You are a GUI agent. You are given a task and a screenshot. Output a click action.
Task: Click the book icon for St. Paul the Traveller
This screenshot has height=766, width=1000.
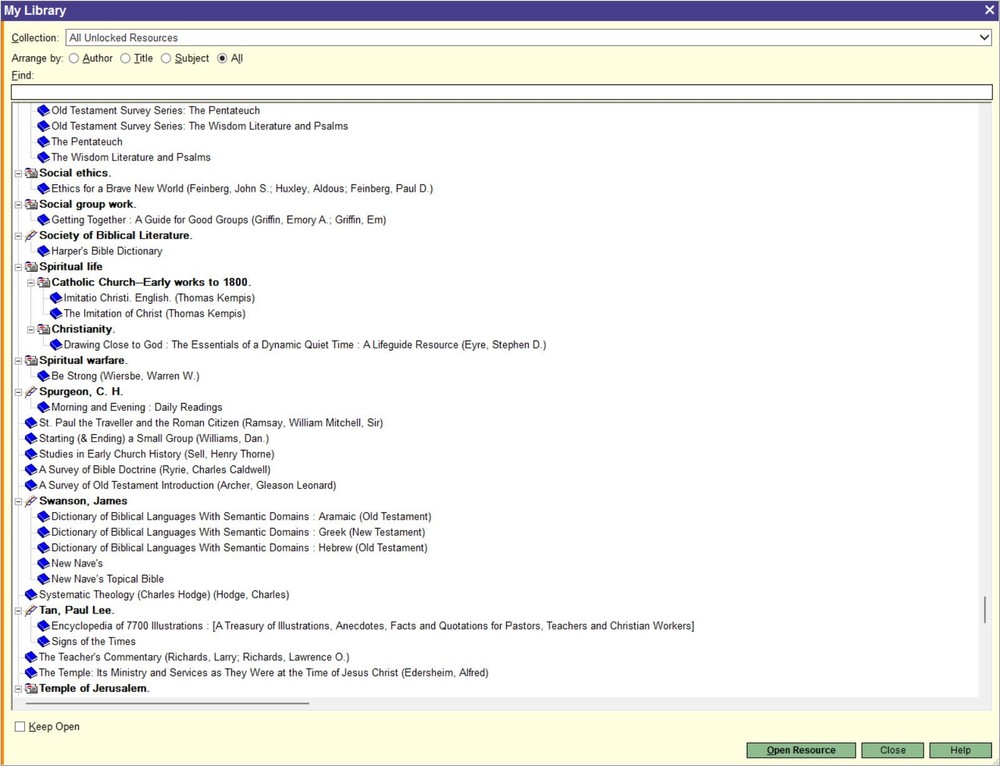pos(31,423)
